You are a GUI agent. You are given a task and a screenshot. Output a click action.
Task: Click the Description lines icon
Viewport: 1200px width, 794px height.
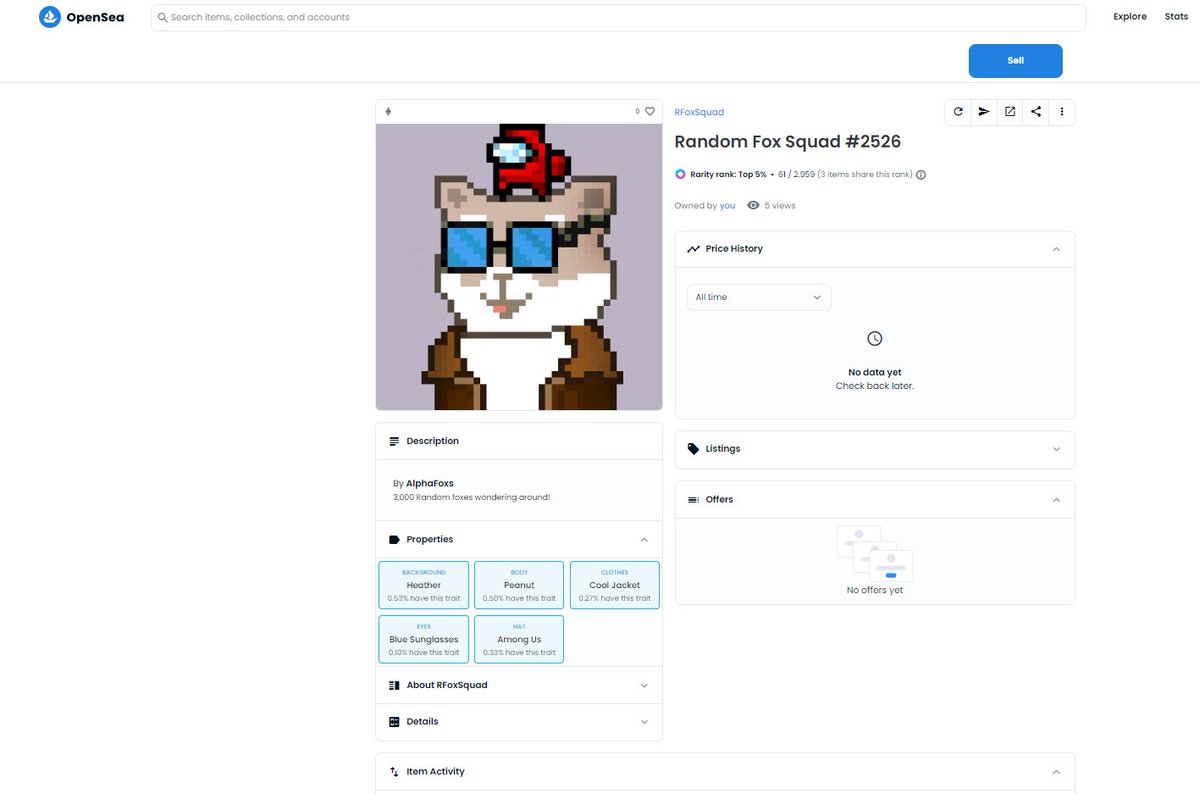(x=394, y=441)
